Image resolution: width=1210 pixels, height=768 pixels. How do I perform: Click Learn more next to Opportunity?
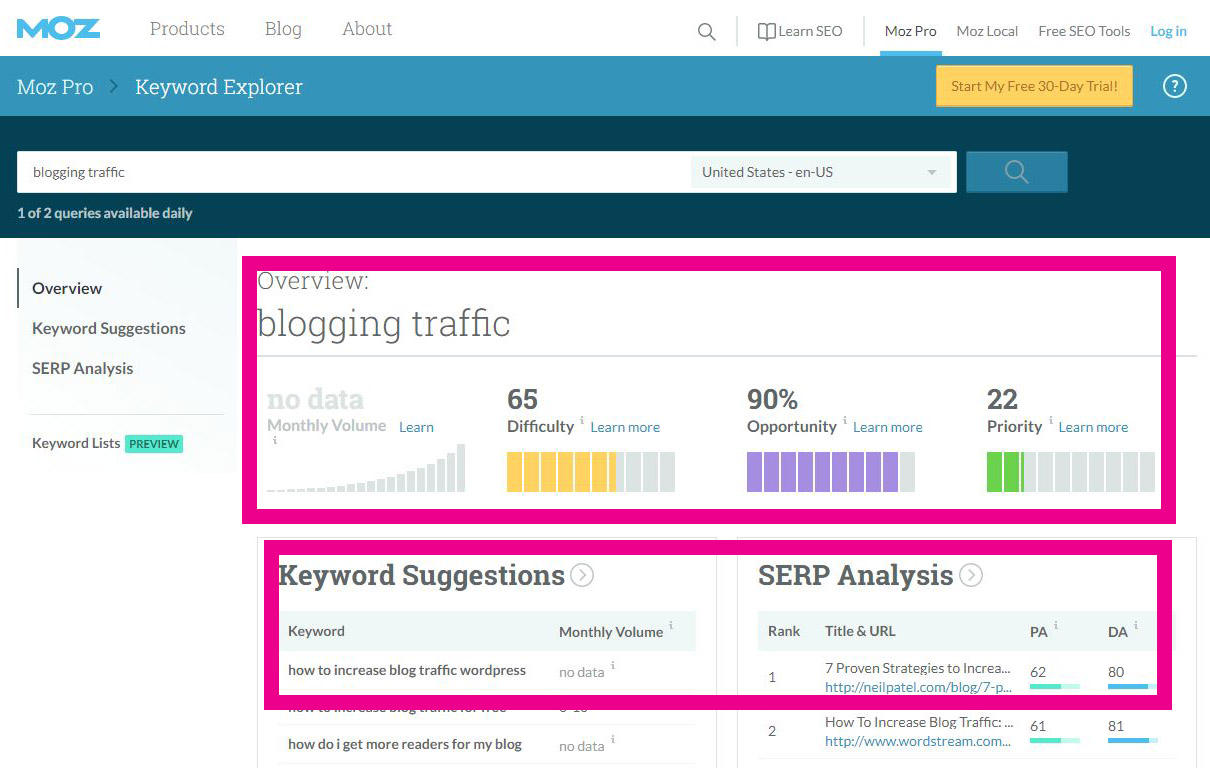point(888,427)
